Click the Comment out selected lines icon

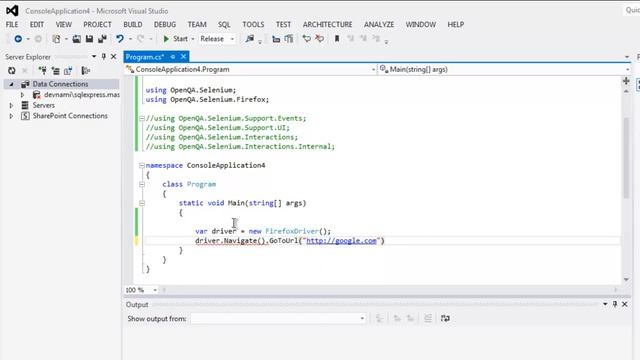point(276,39)
